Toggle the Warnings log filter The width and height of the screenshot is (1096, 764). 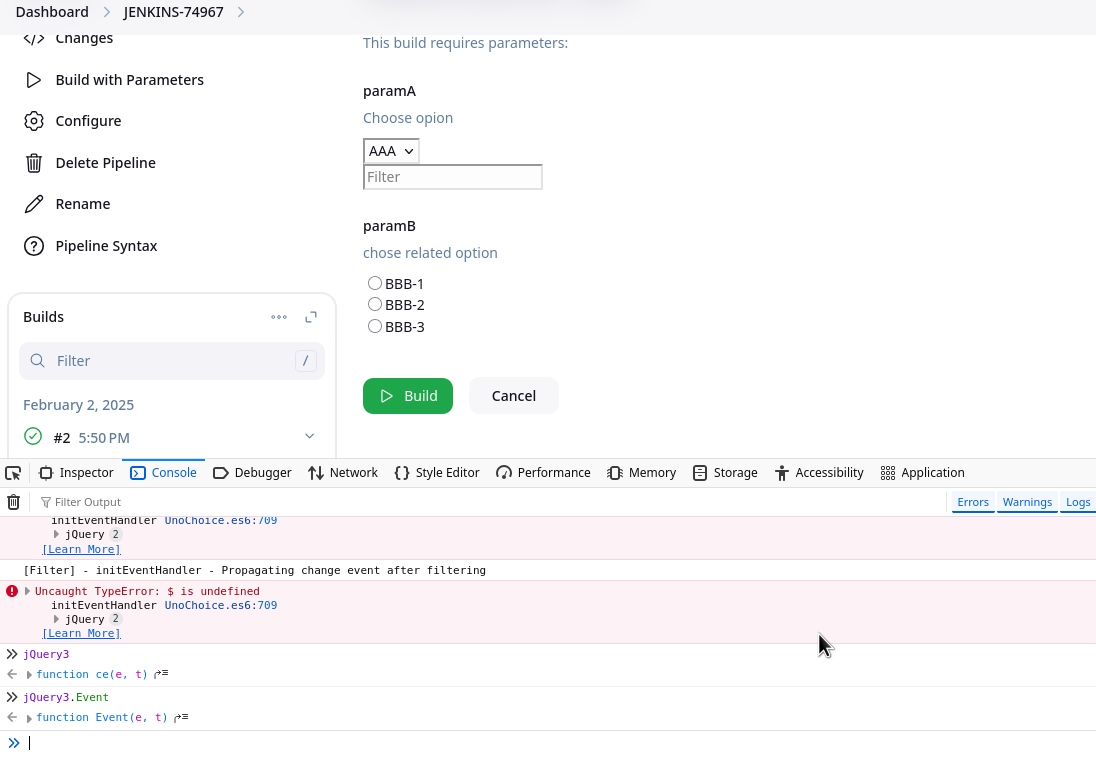click(1027, 502)
